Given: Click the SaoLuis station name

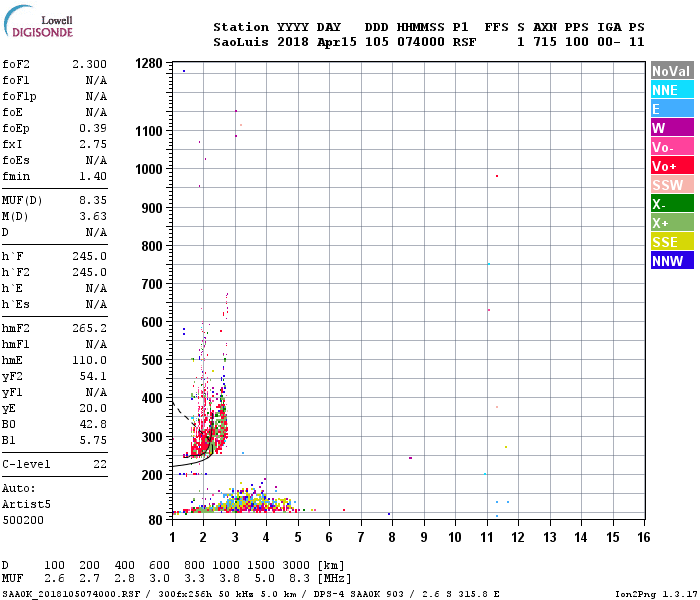Looking at the screenshot, I should click(x=241, y=42).
